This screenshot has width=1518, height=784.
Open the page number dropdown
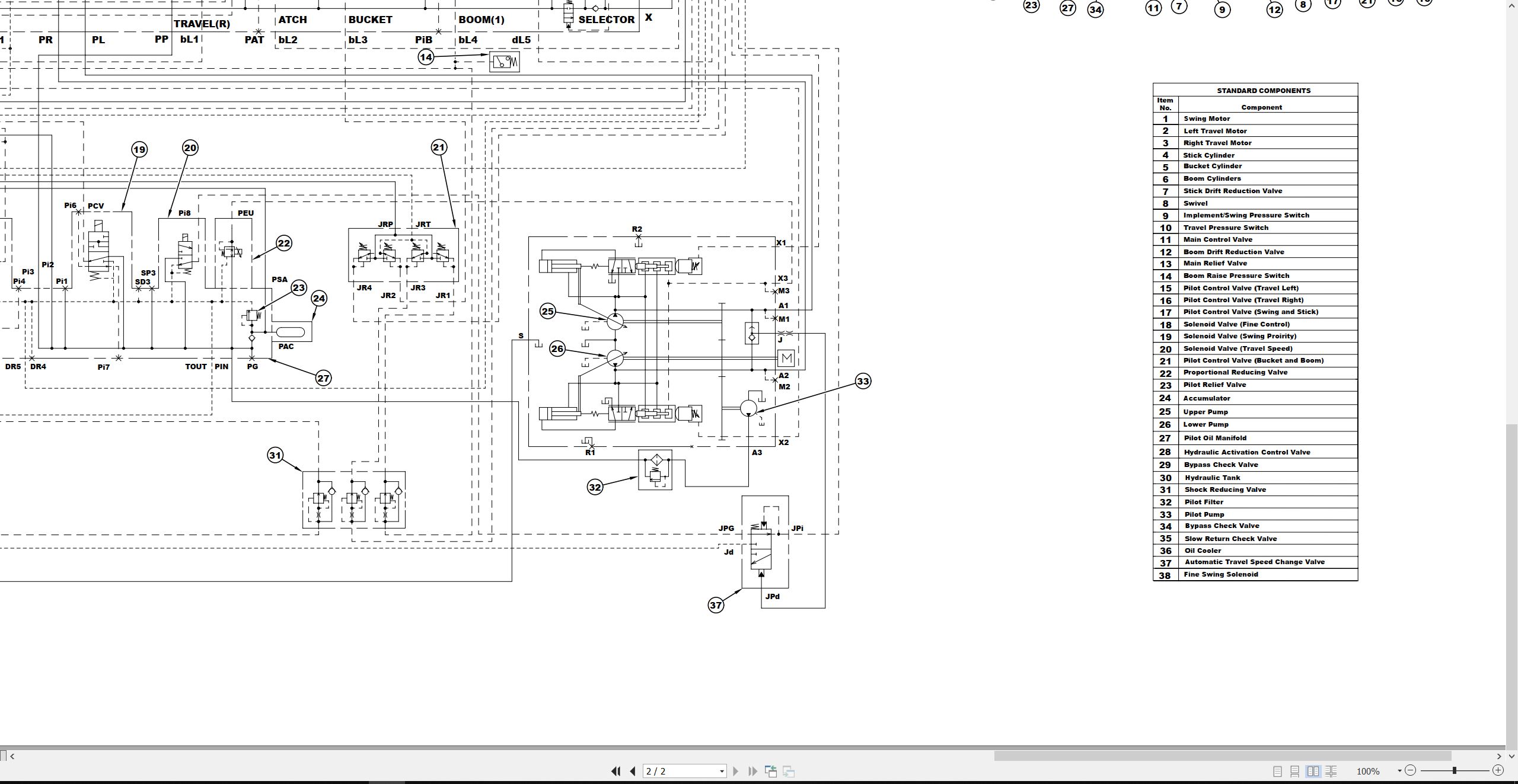[722, 771]
